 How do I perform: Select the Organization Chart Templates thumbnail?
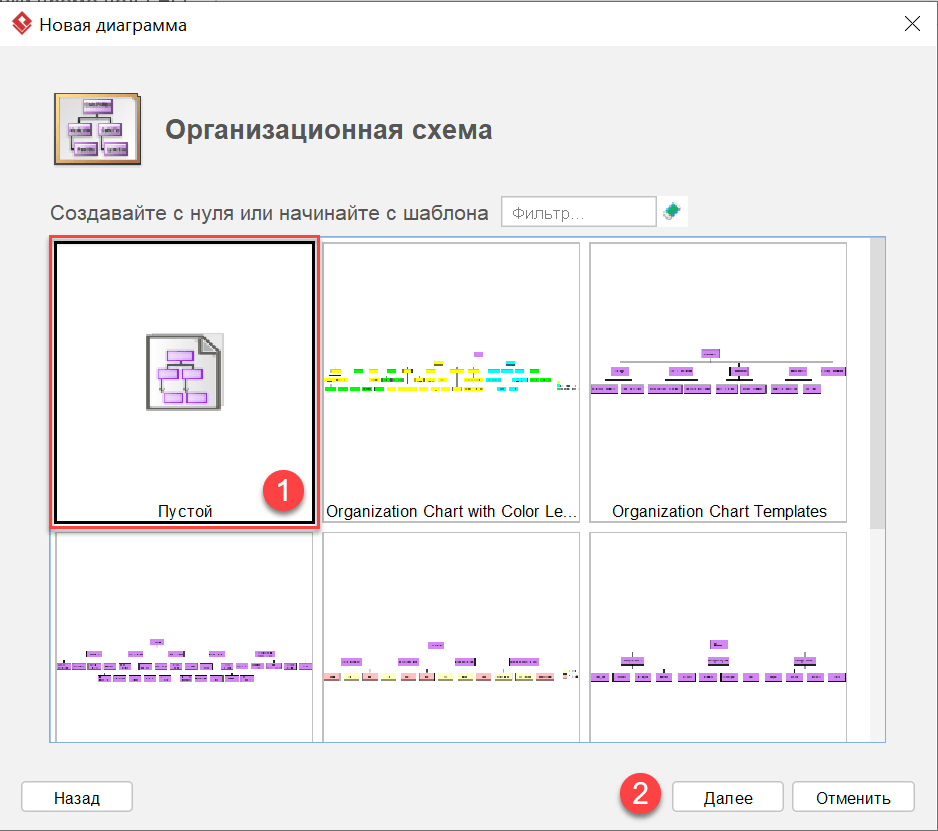(x=717, y=380)
